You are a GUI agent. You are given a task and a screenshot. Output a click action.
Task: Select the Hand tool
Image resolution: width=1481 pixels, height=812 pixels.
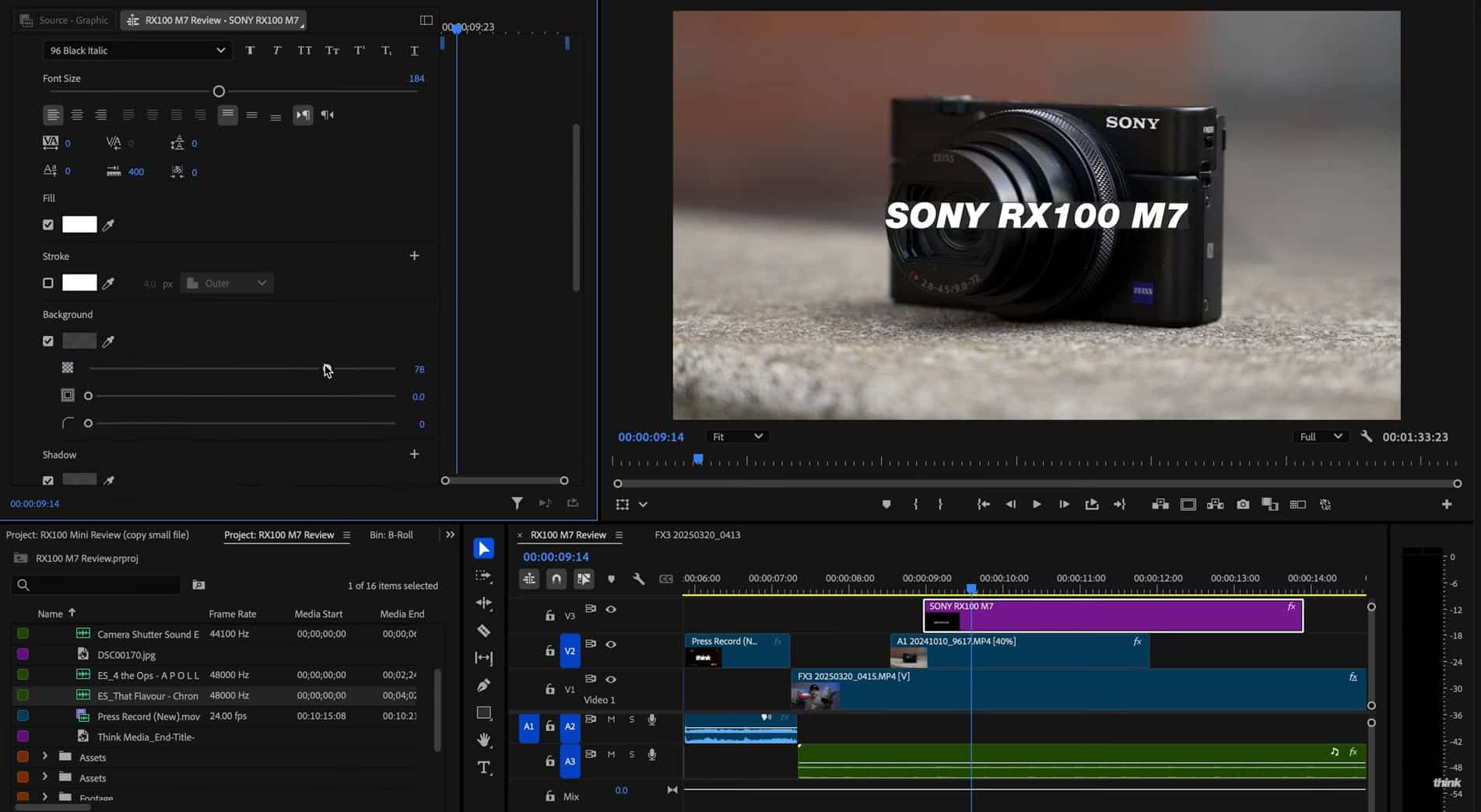(x=483, y=739)
